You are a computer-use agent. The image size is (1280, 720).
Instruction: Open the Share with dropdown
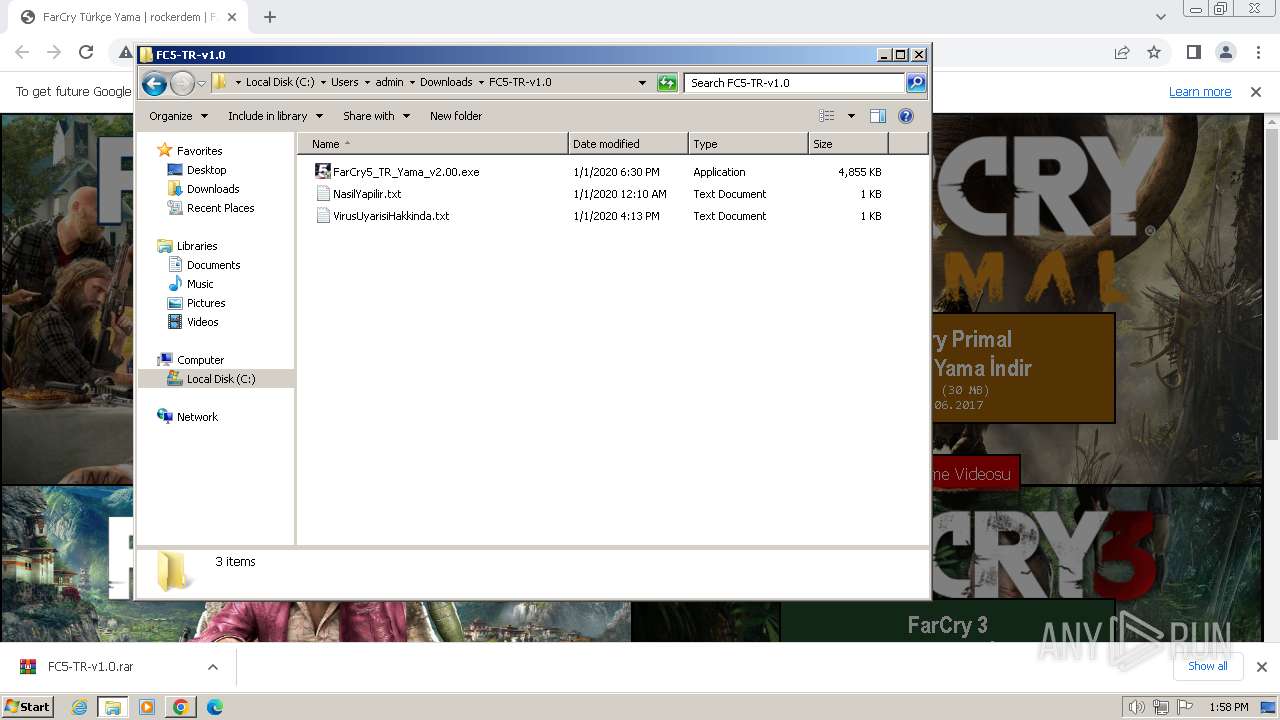pyautogui.click(x=376, y=116)
